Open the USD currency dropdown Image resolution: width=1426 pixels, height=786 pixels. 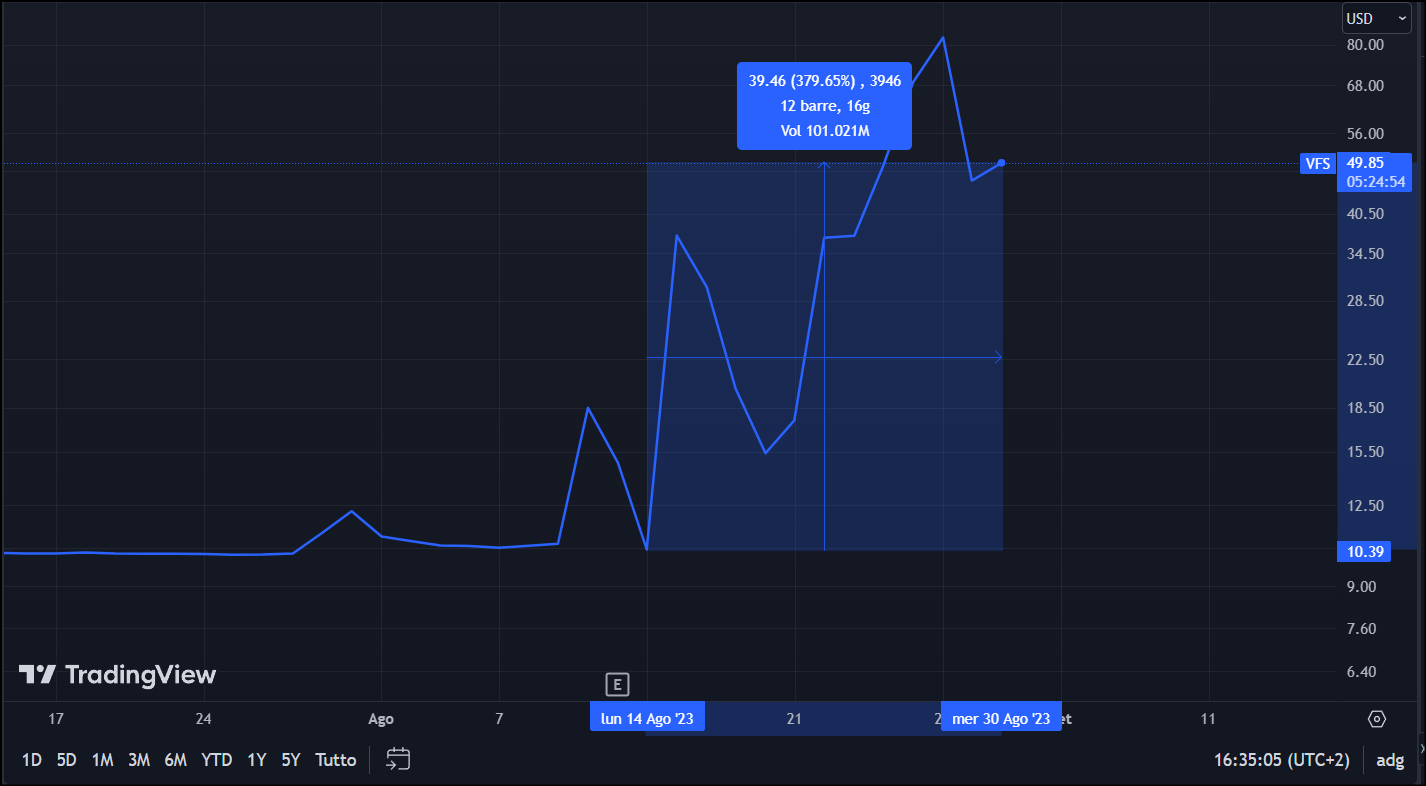pyautogui.click(x=1375, y=18)
